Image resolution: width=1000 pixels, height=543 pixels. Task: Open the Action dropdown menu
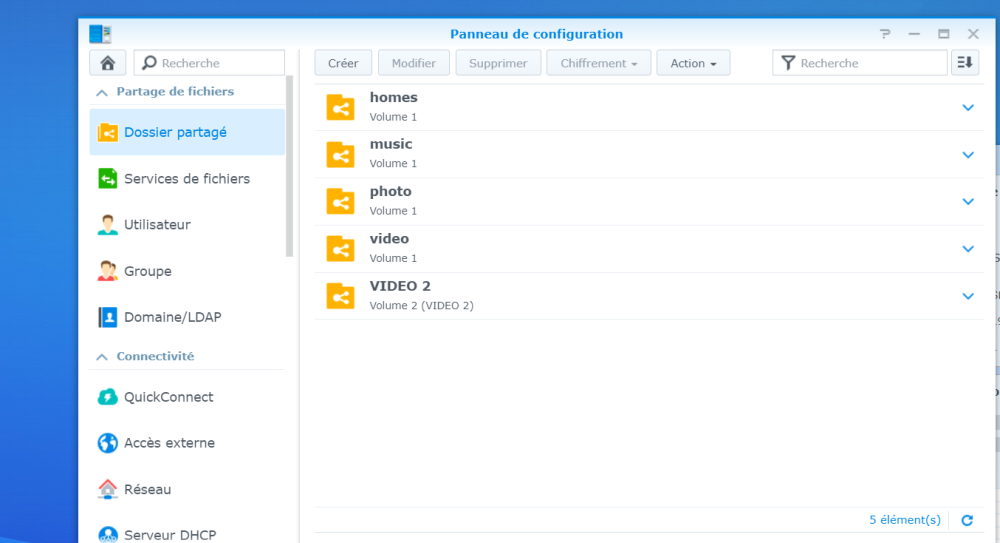(693, 63)
